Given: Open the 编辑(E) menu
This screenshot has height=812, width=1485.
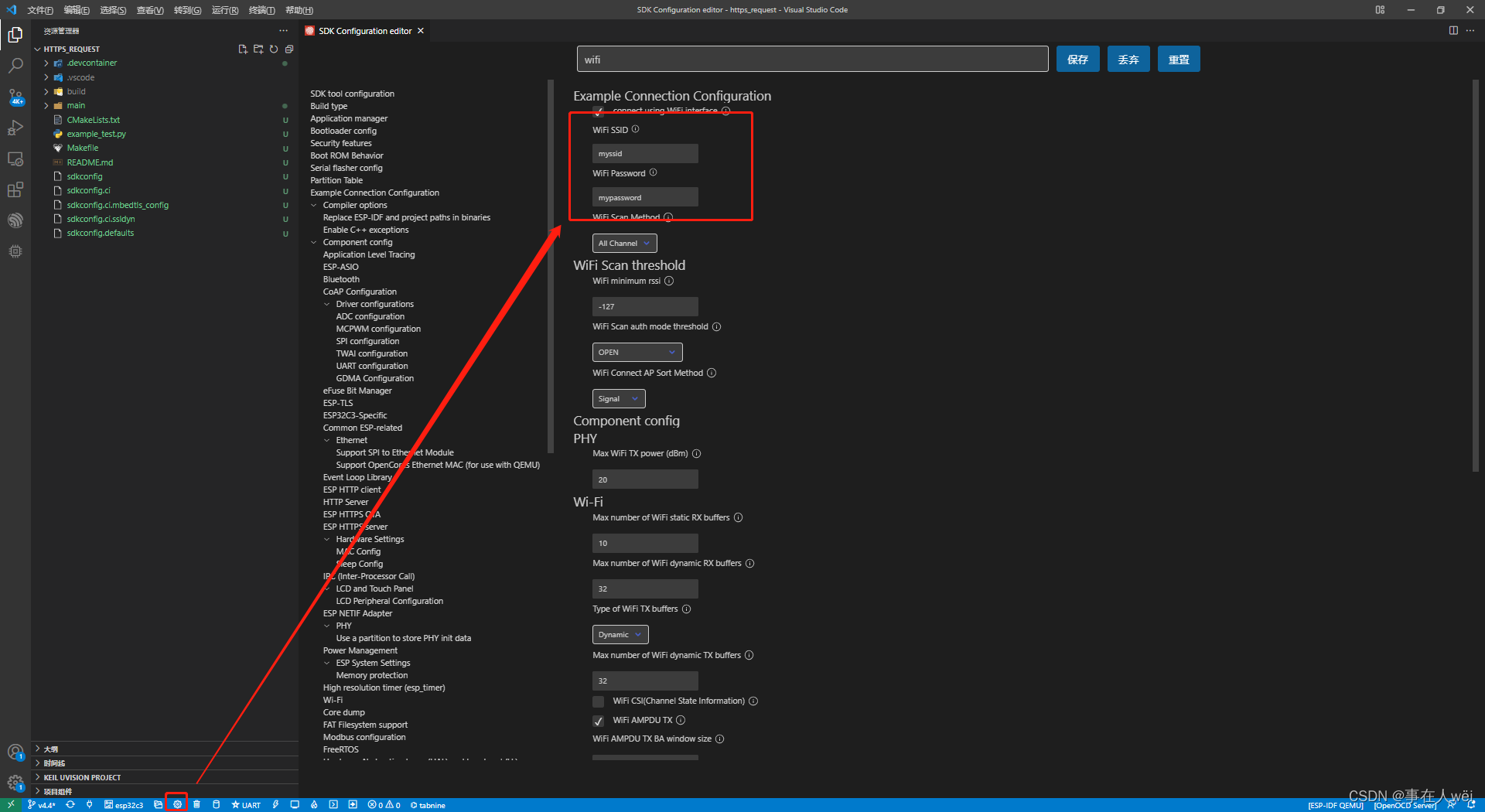Looking at the screenshot, I should coord(77,10).
